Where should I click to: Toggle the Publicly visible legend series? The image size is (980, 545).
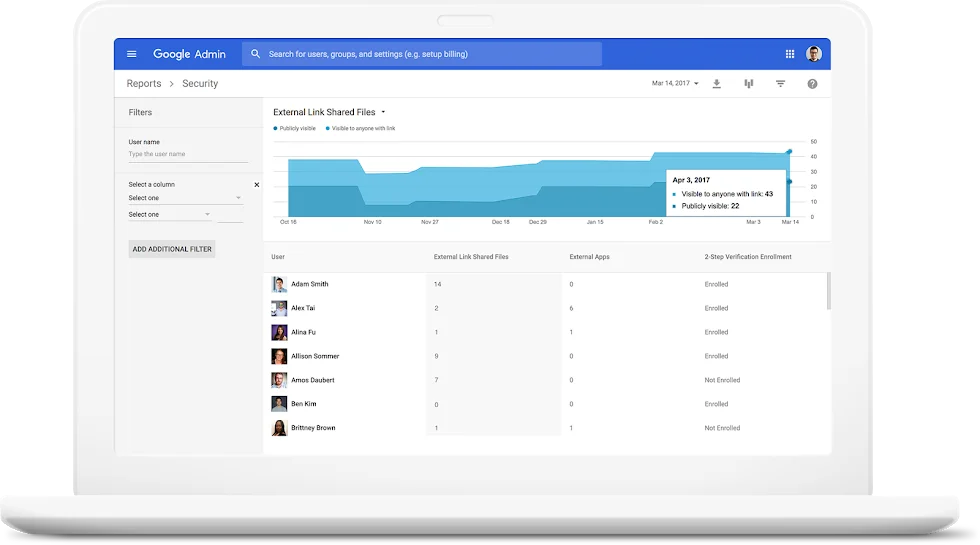[x=295, y=129]
